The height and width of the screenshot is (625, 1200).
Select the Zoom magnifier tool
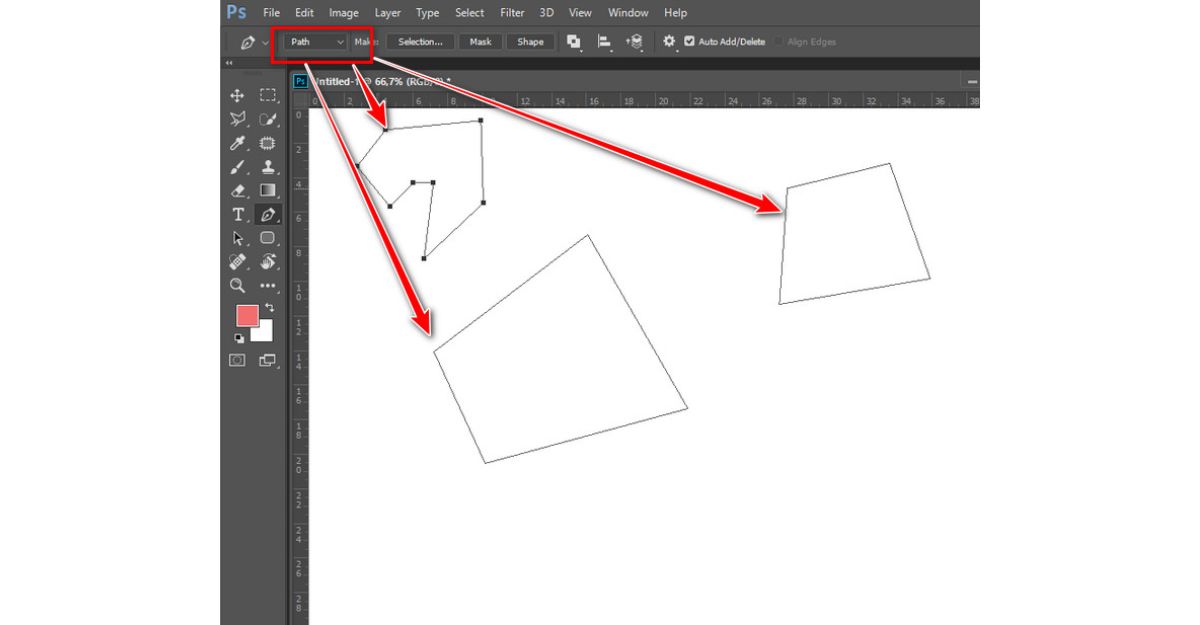coord(237,285)
